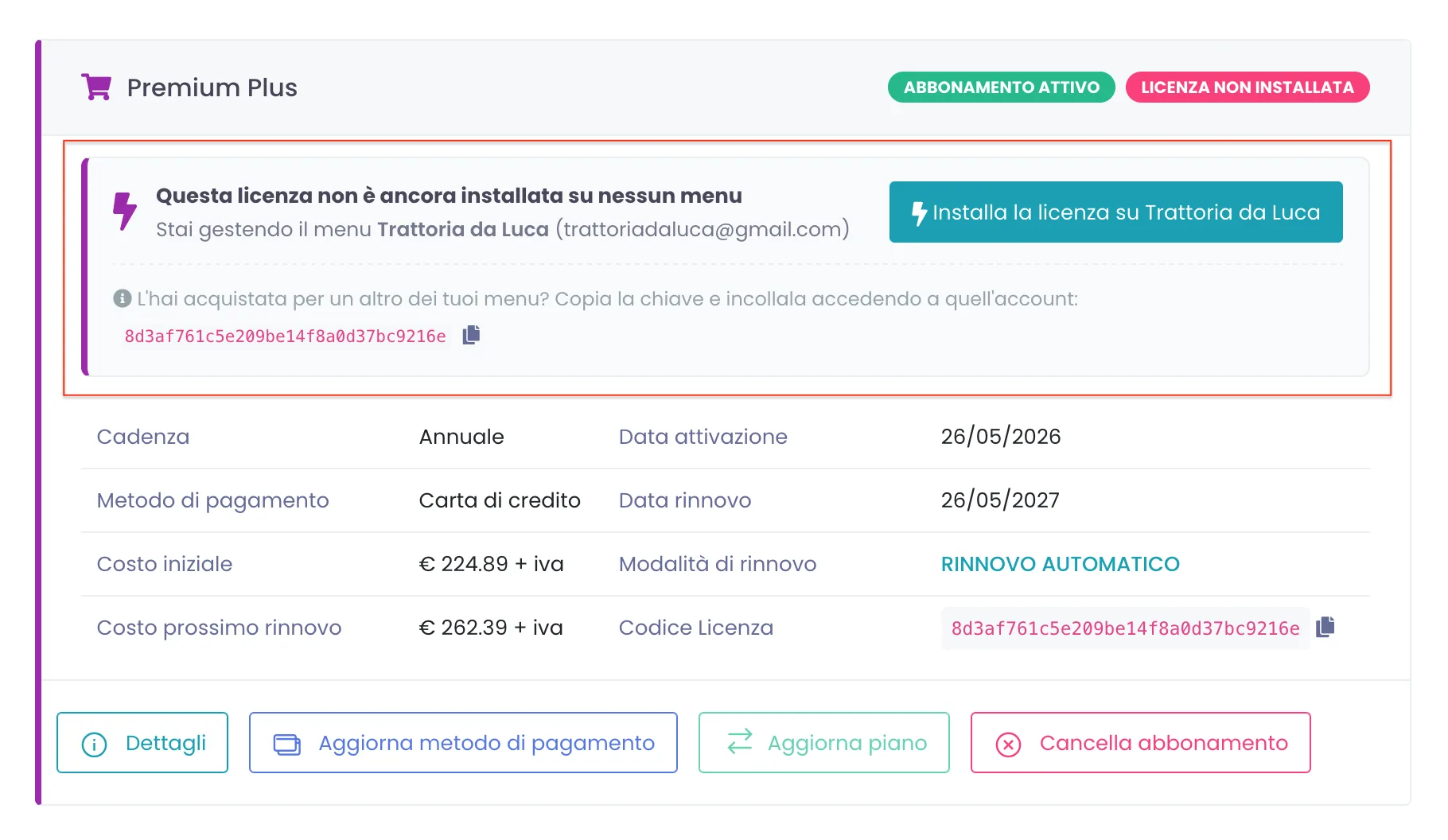1448x840 pixels.
Task: Select the Codice Licenza key value
Action: point(1125,628)
